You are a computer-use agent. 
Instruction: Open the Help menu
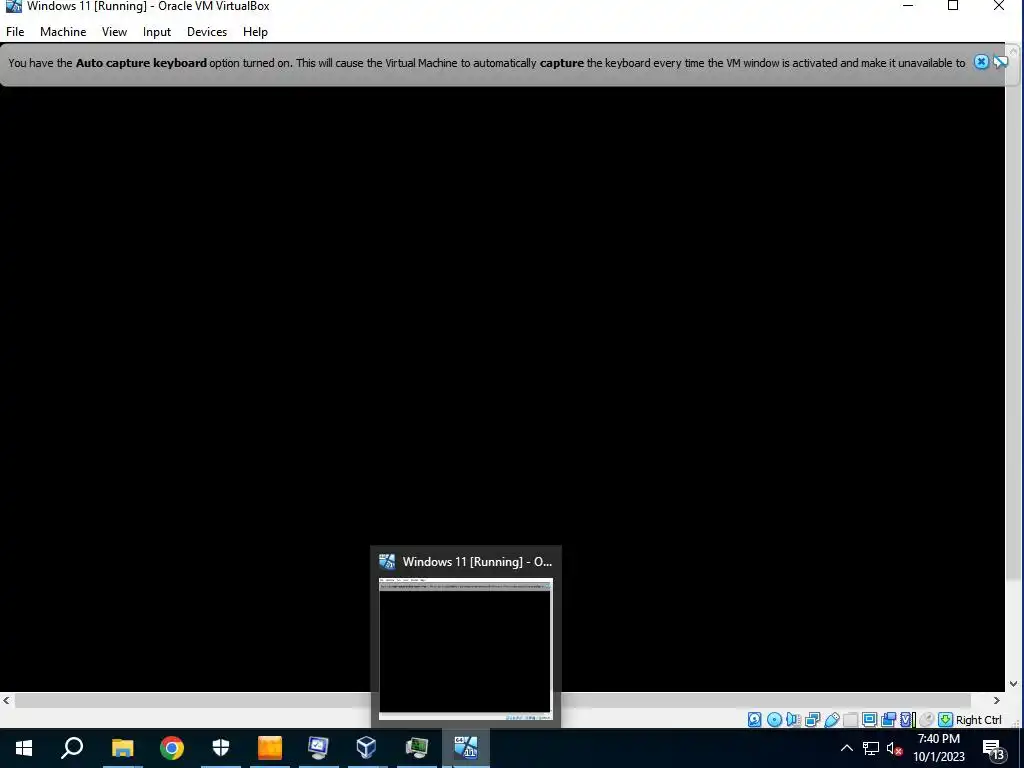[255, 31]
